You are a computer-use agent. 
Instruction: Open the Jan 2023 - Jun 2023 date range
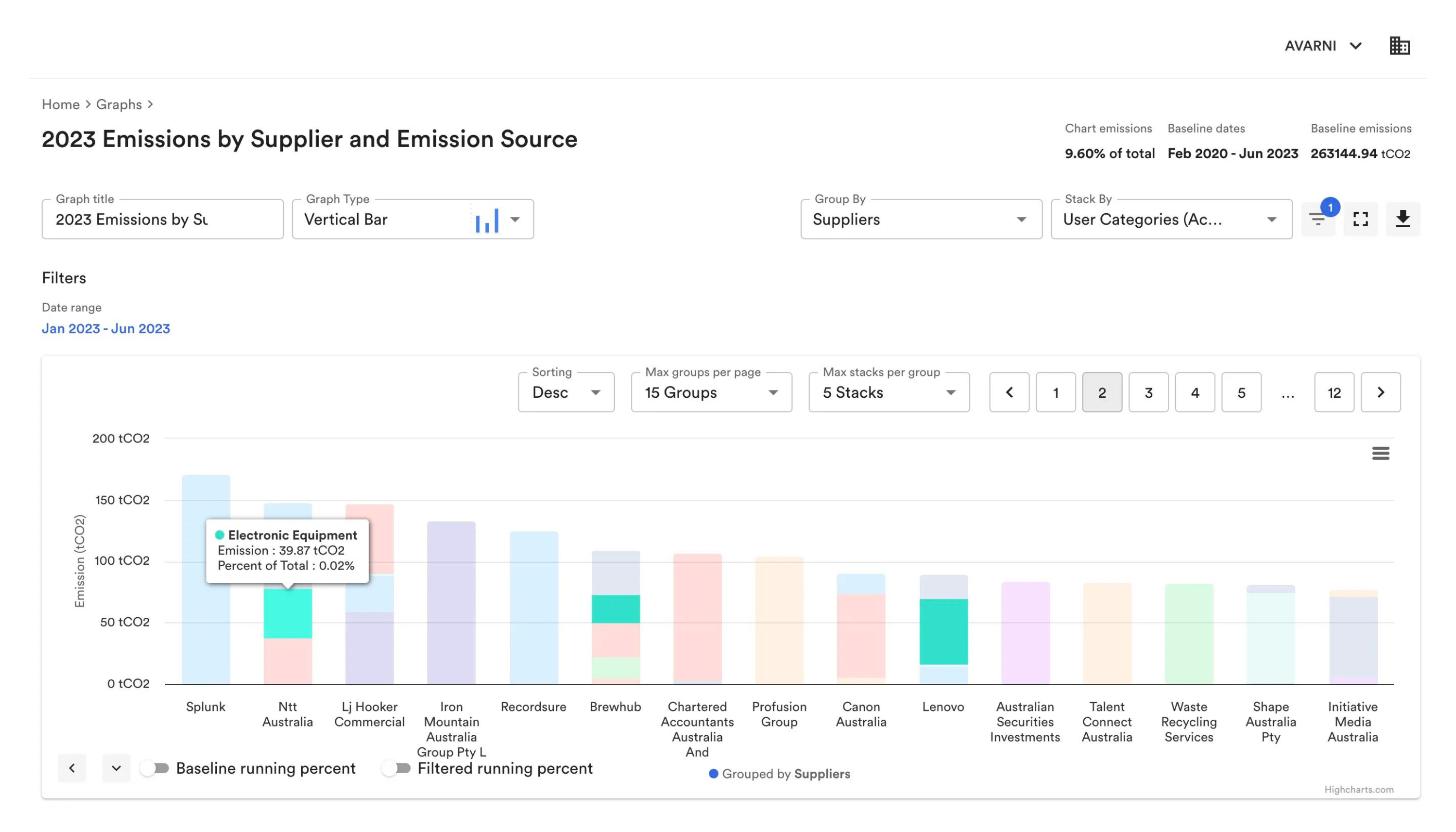tap(106, 329)
